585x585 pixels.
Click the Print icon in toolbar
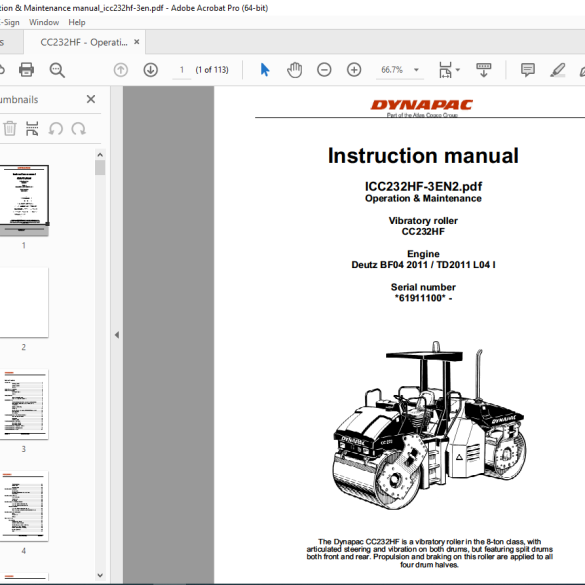point(26,70)
